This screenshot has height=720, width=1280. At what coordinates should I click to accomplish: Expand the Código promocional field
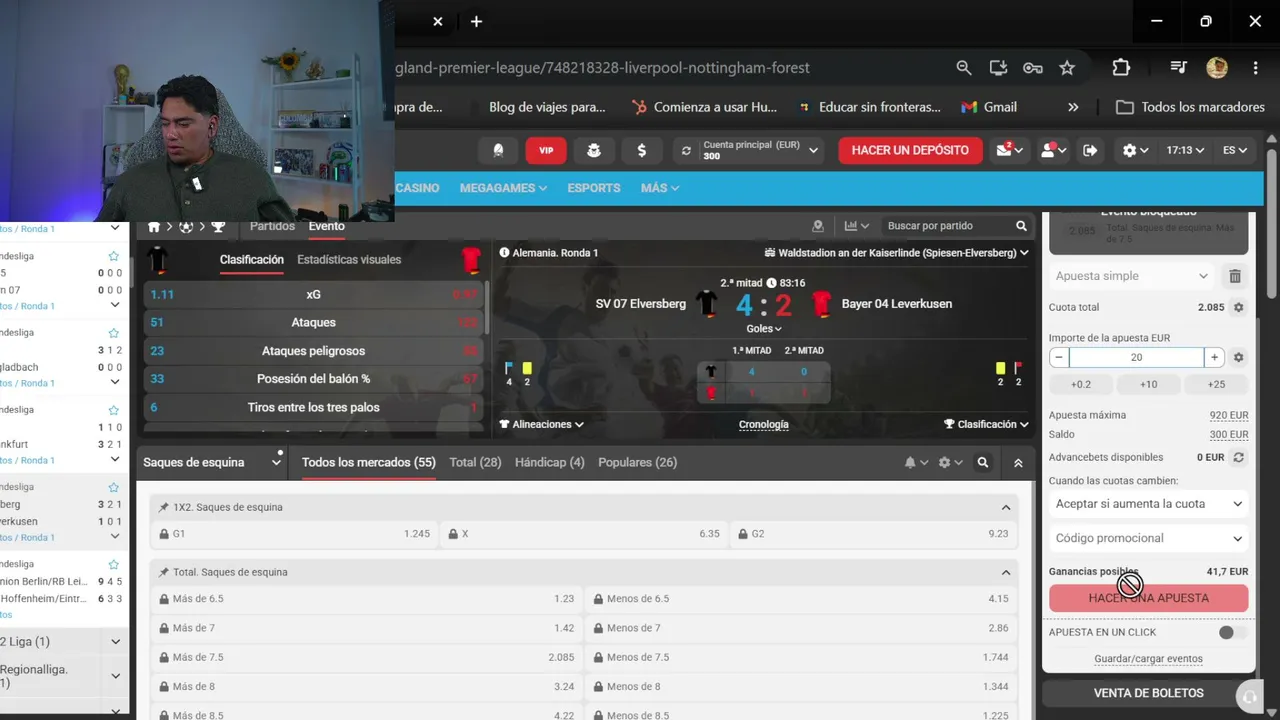click(x=1148, y=538)
